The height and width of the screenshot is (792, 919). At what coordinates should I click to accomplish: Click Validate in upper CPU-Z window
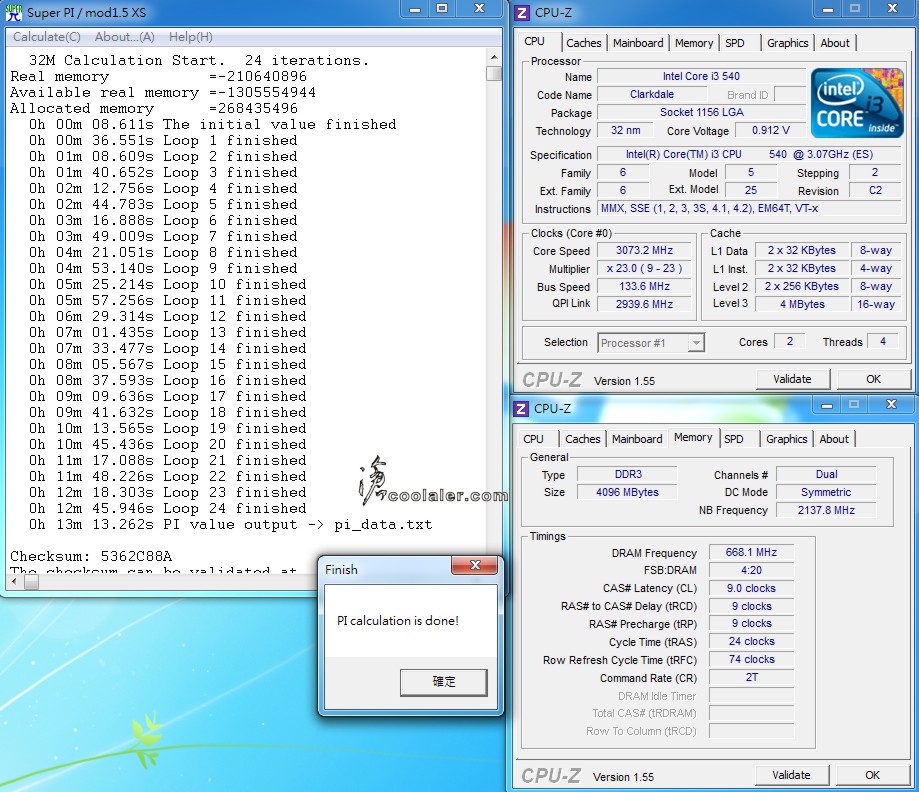click(x=792, y=379)
